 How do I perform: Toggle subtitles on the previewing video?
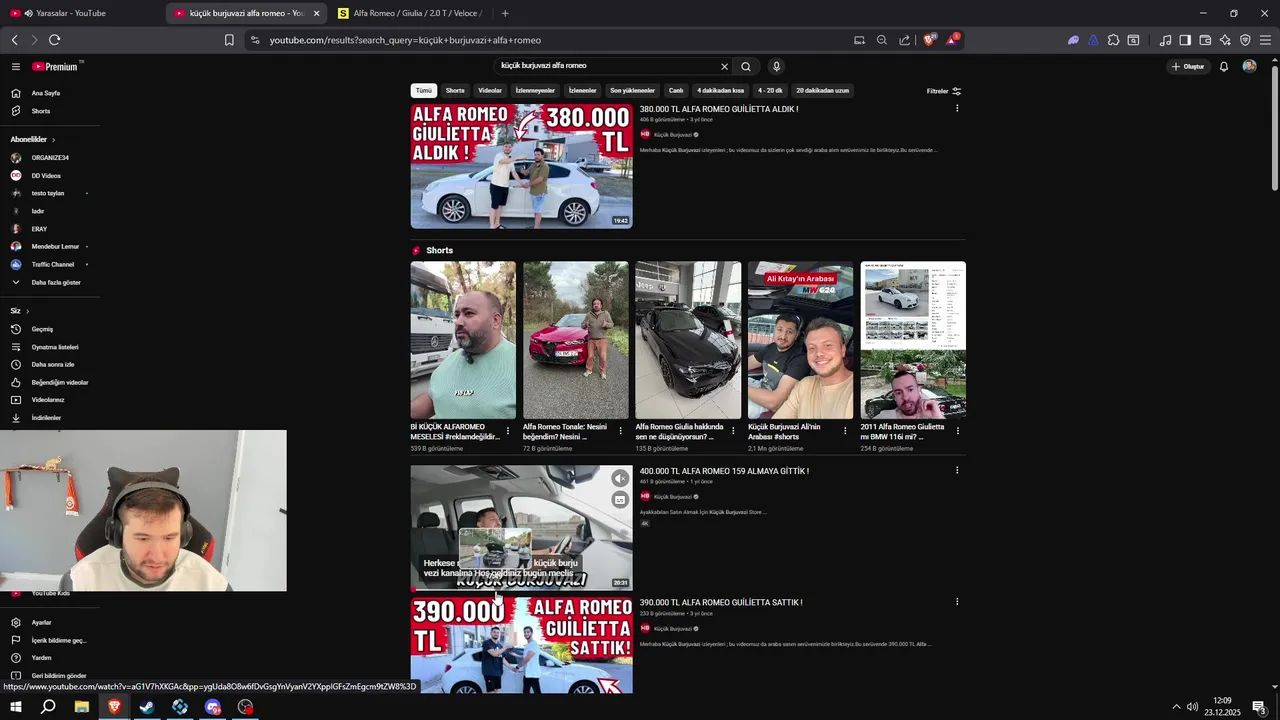click(620, 500)
